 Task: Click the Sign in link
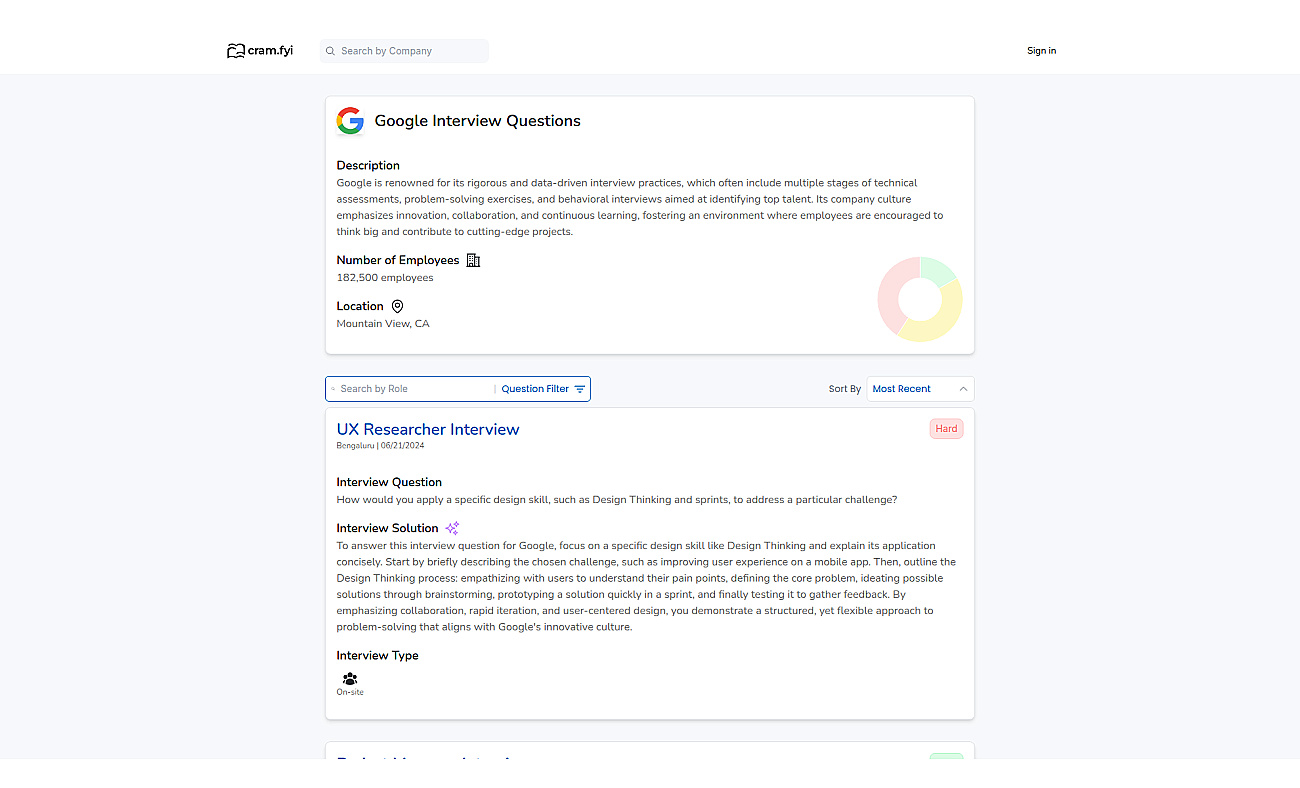pos(1041,51)
